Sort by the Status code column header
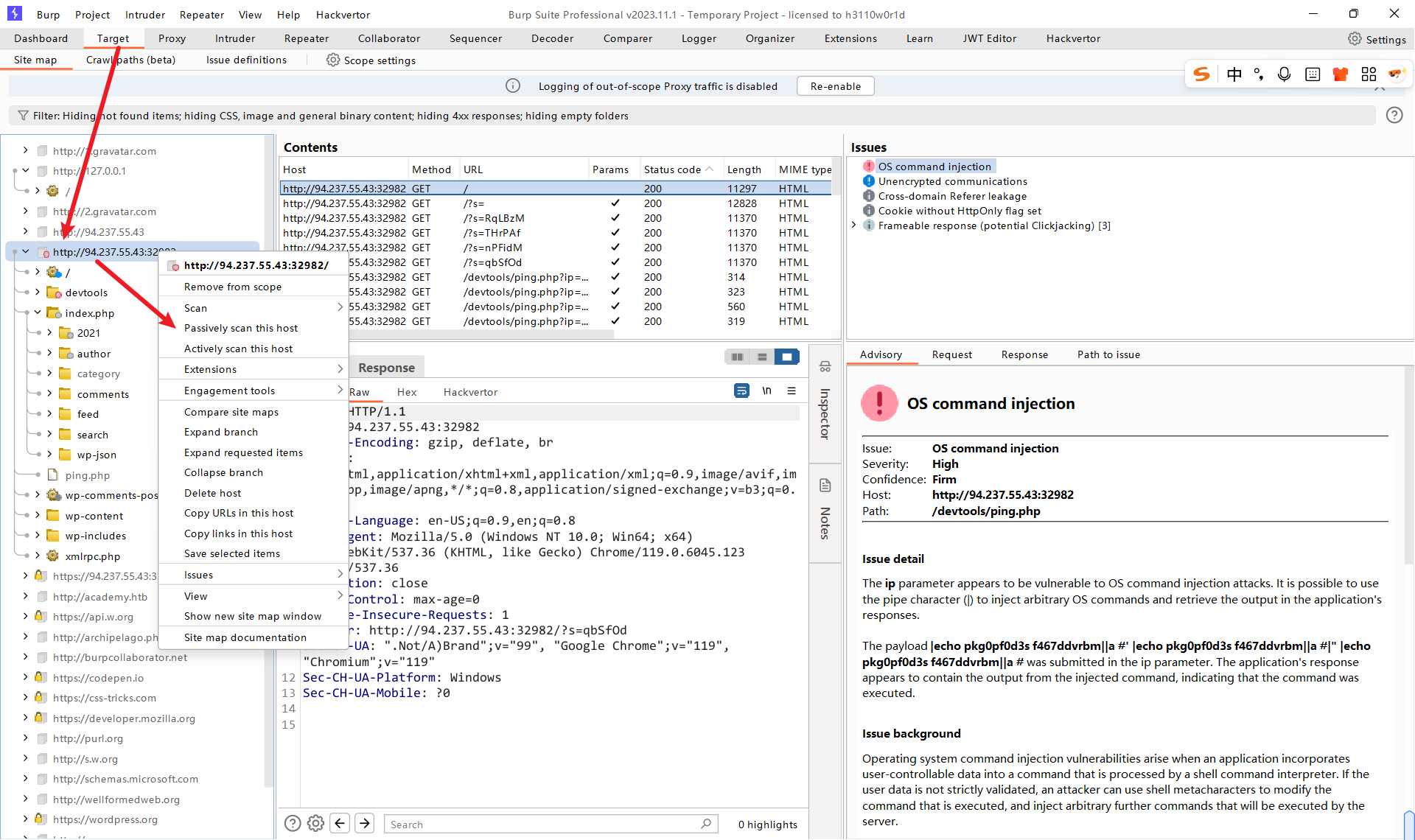 (x=672, y=169)
